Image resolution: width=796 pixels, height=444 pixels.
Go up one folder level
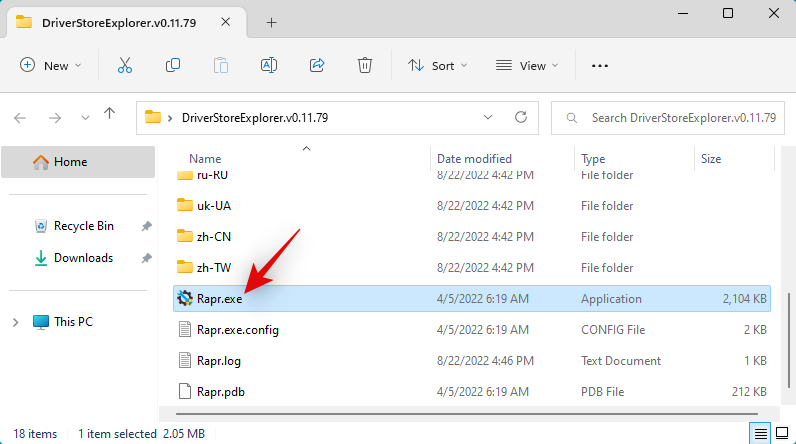click(x=109, y=114)
